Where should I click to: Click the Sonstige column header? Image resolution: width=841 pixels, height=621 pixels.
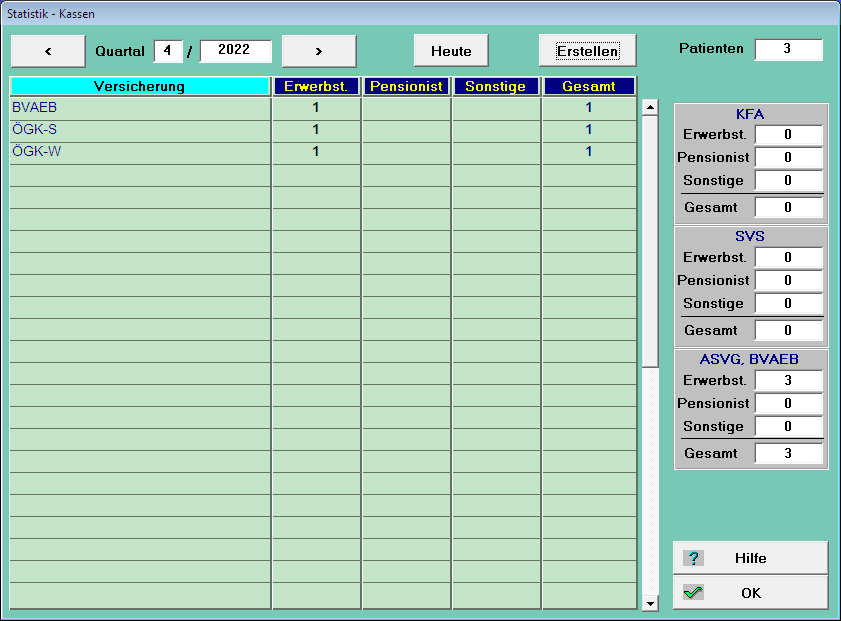496,87
